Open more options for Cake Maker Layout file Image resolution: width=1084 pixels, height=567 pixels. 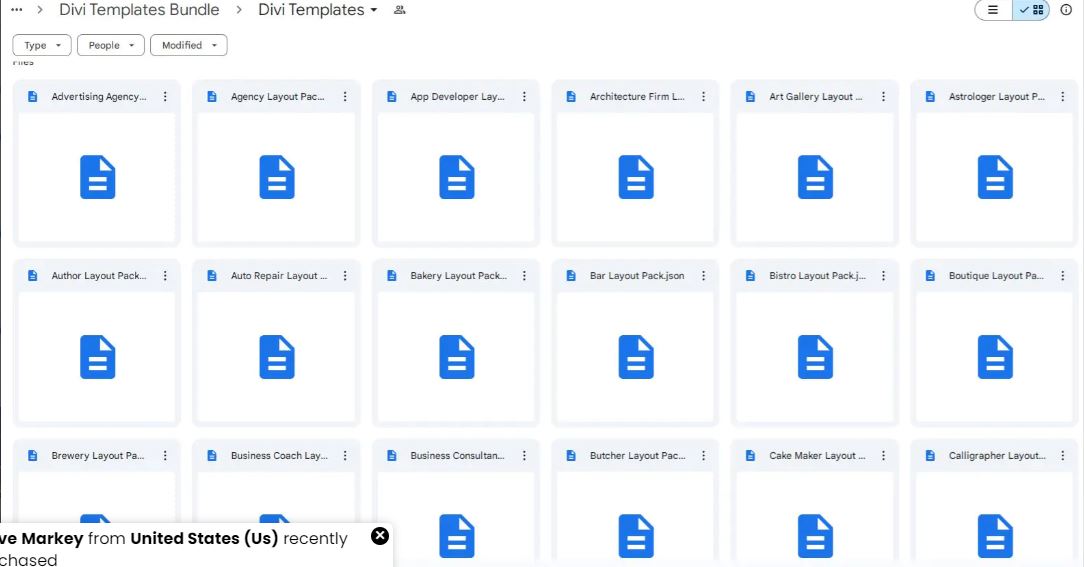click(x=884, y=456)
